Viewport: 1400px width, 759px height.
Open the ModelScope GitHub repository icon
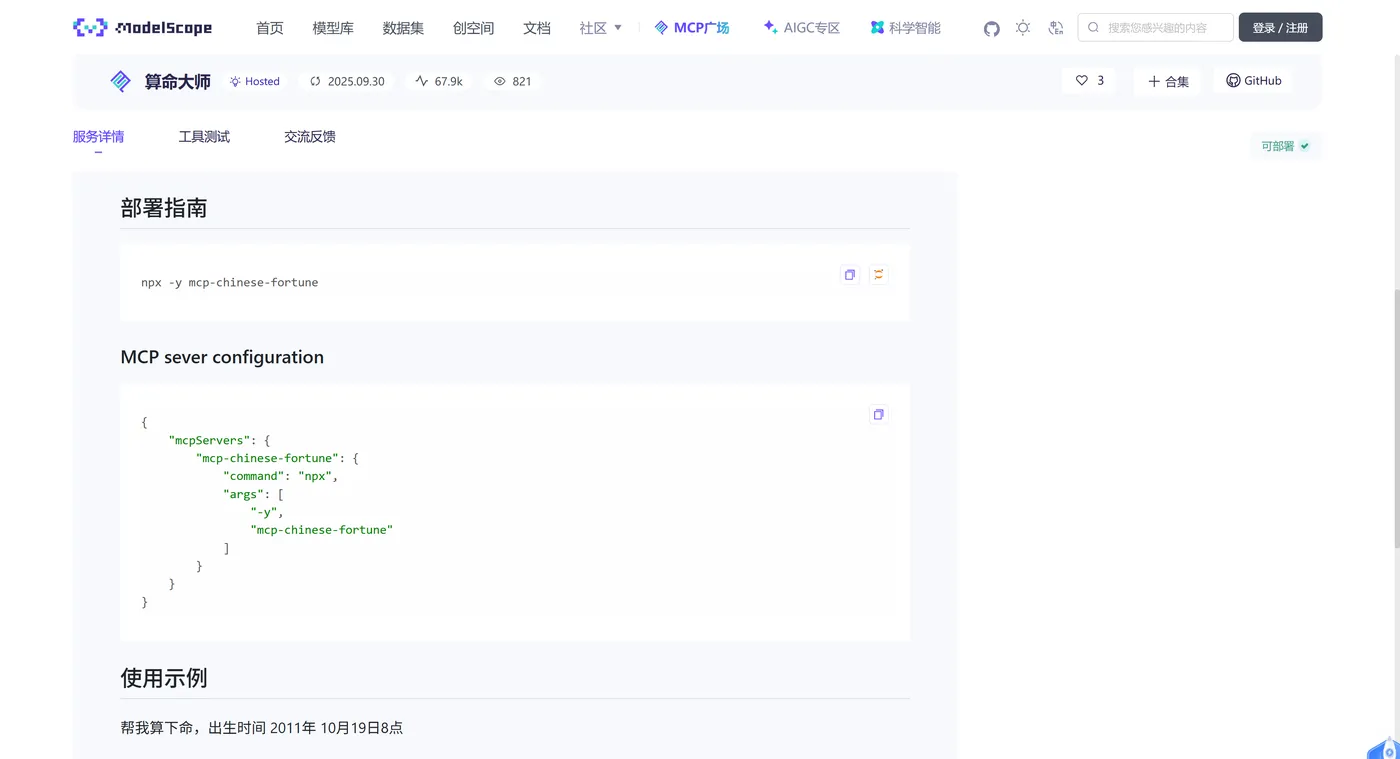[991, 28]
